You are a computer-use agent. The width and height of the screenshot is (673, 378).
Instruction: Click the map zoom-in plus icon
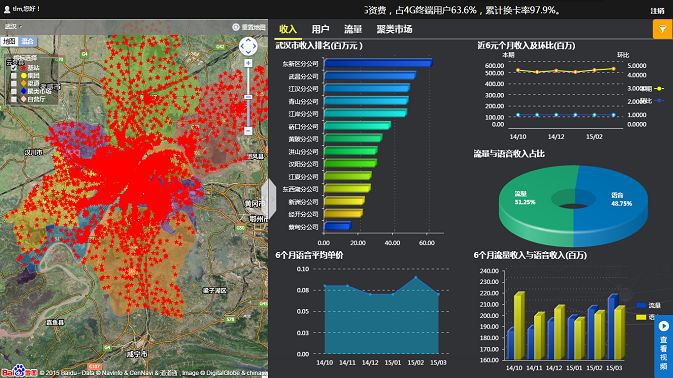point(248,63)
